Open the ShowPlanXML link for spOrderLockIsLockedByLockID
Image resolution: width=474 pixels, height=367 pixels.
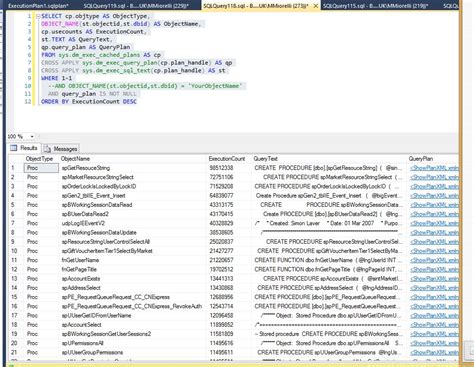(x=434, y=186)
